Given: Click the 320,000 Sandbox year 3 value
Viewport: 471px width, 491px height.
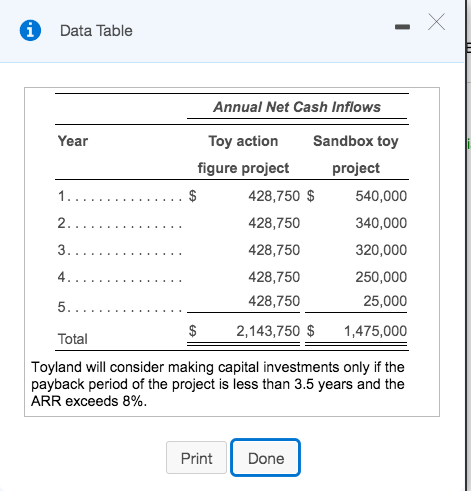Looking at the screenshot, I should [x=381, y=250].
